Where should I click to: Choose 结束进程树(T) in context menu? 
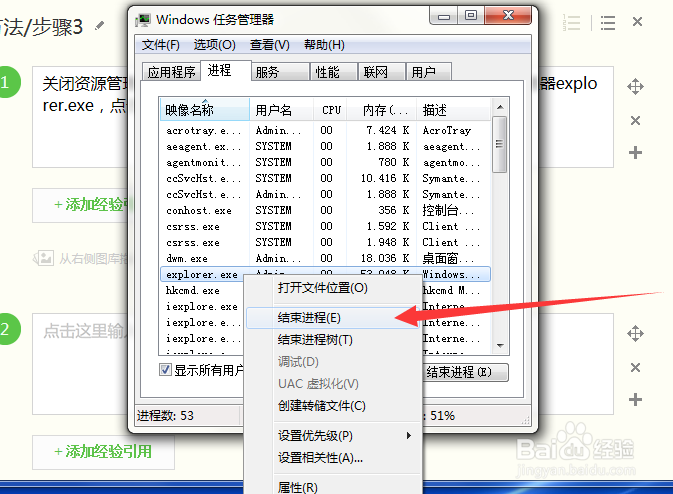333,340
